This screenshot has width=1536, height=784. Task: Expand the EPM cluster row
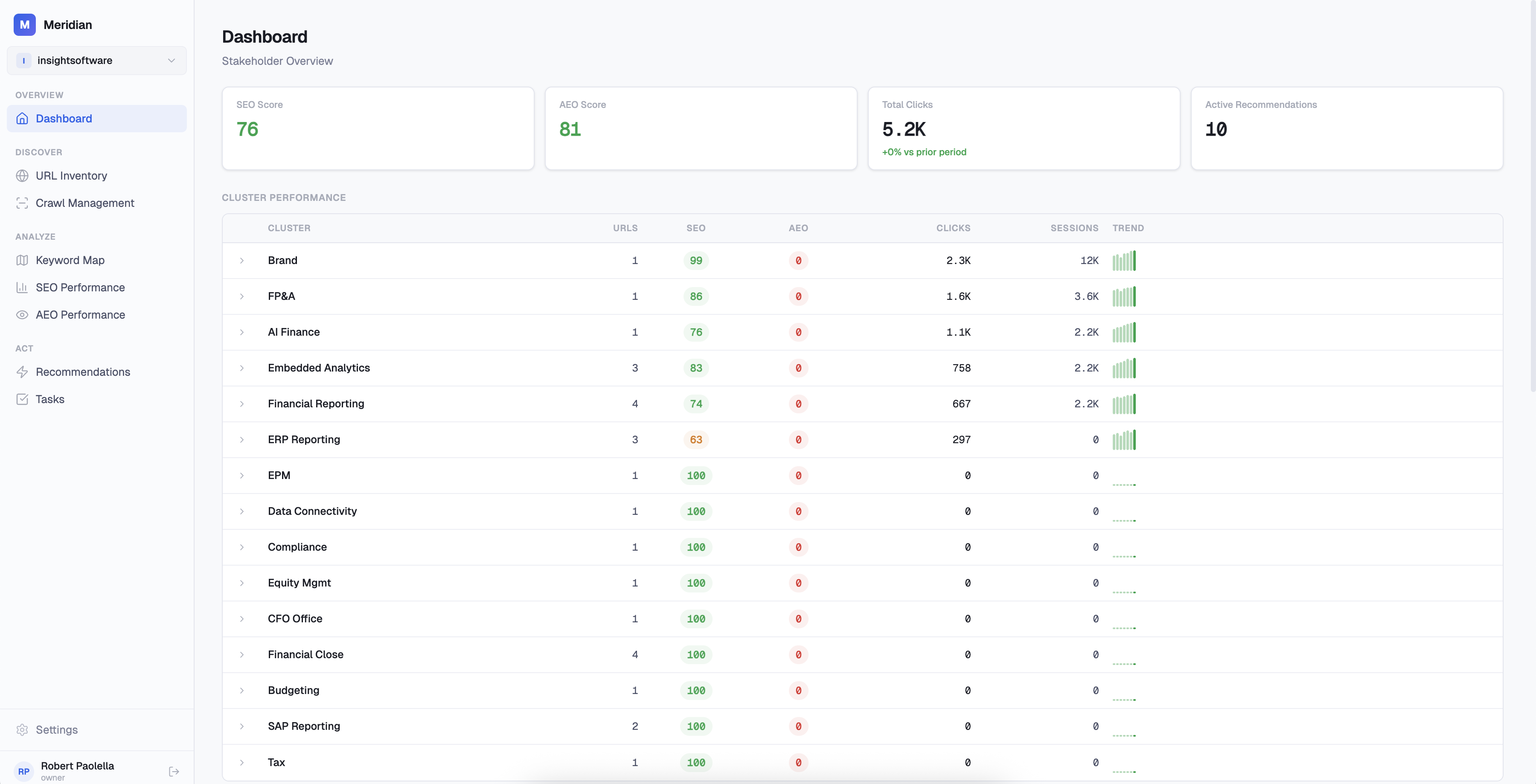[x=242, y=476]
